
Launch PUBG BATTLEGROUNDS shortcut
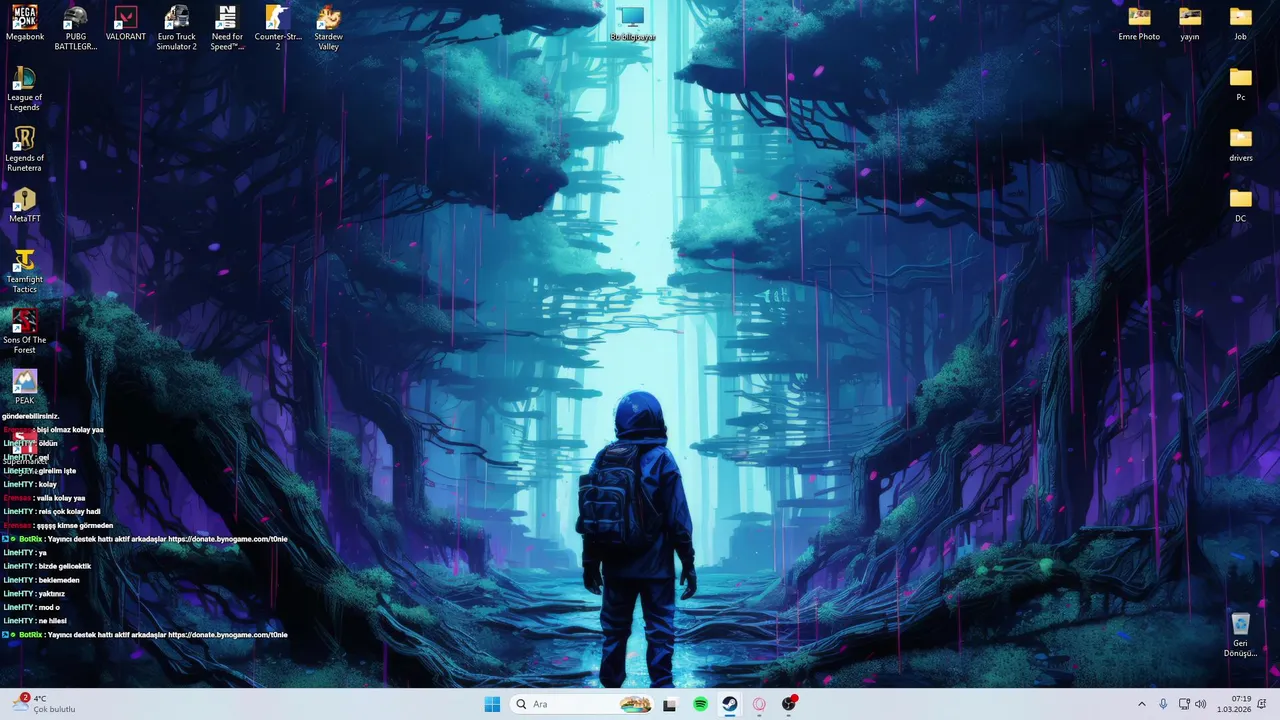75,28
